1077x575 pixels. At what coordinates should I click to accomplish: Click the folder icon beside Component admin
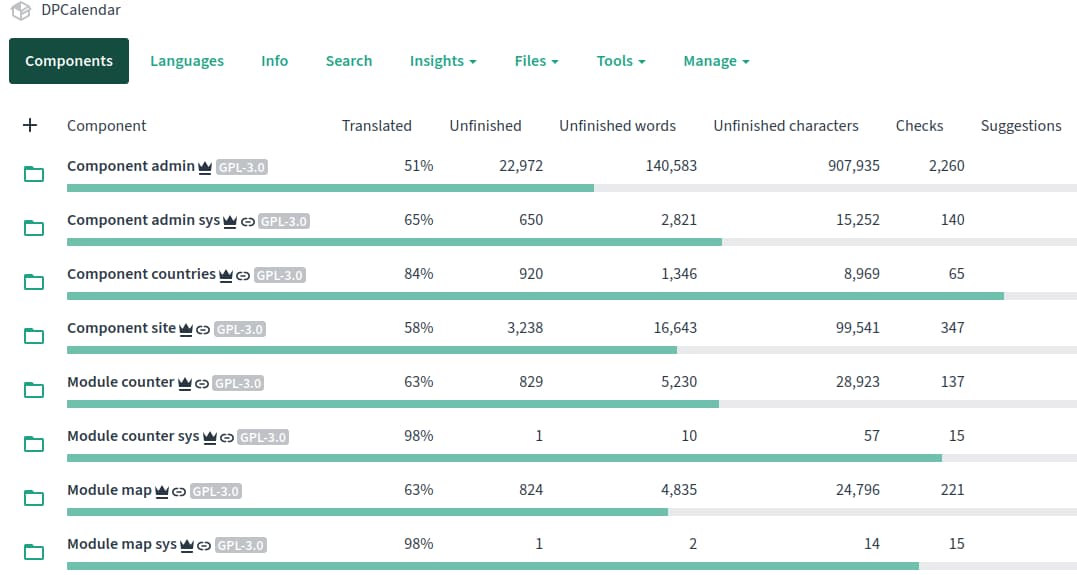(x=34, y=174)
